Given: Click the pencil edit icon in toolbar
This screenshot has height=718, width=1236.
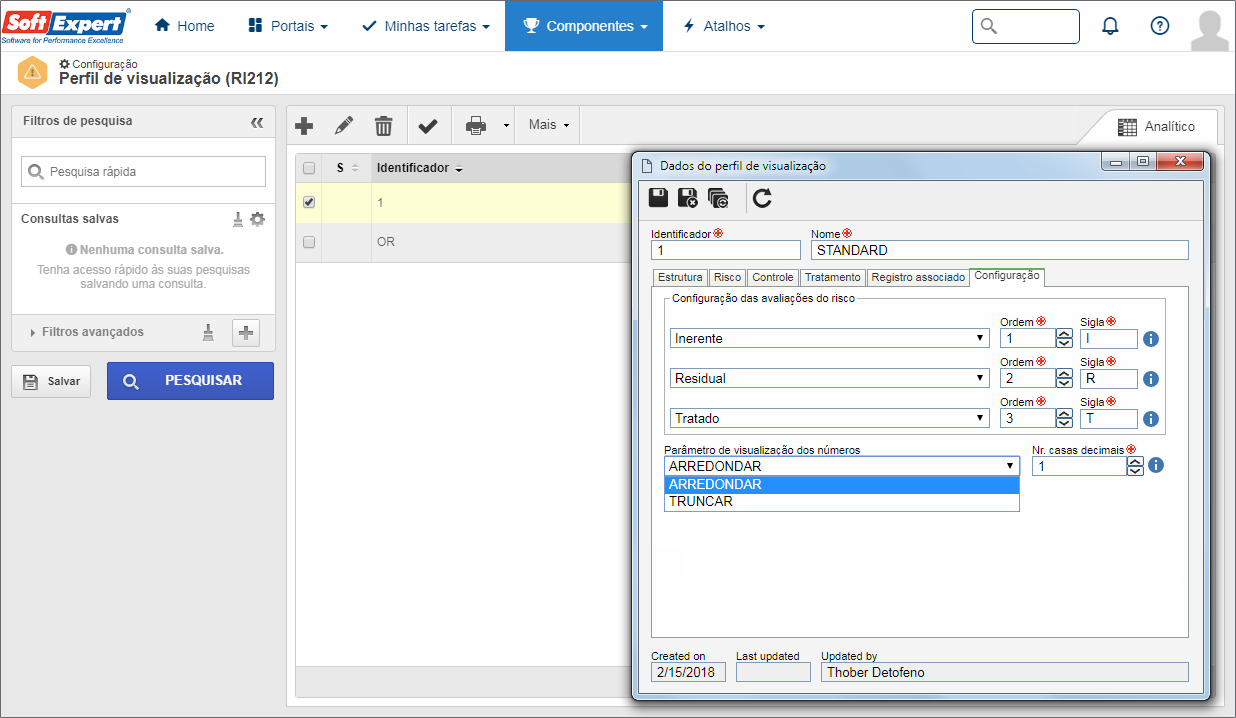Looking at the screenshot, I should 344,126.
